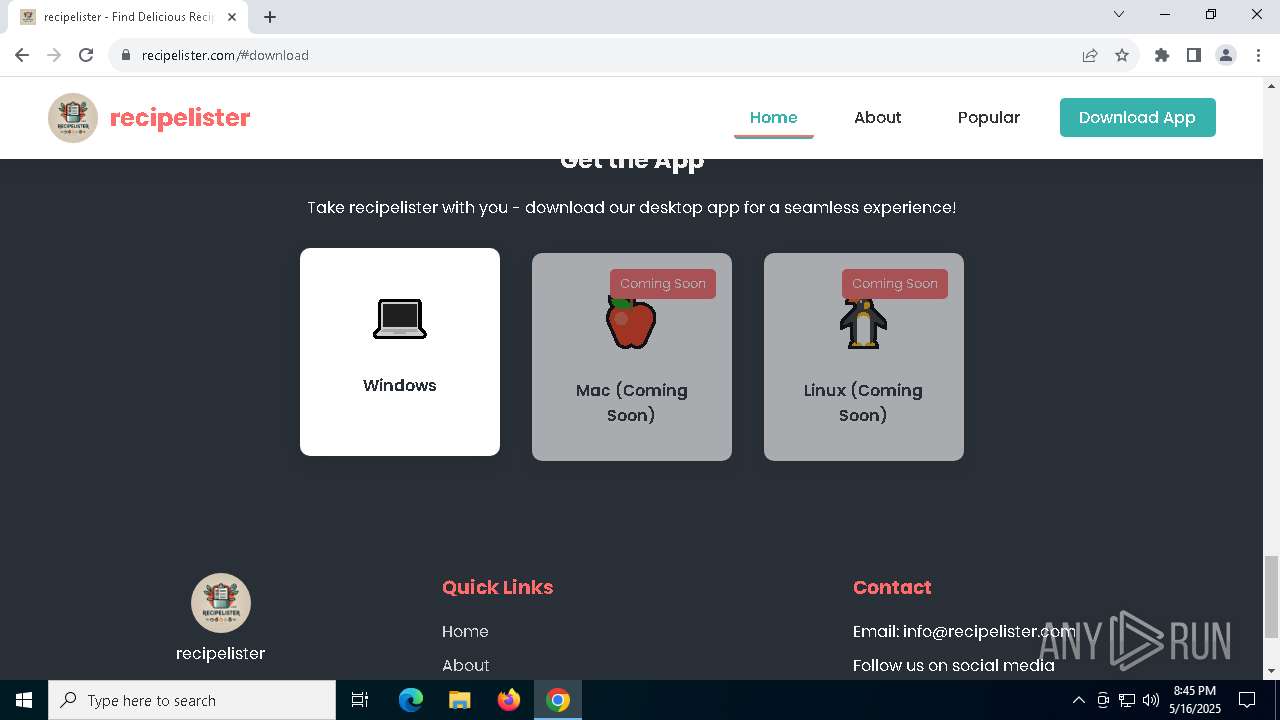Click the recipelister brand name link
Image resolution: width=1280 pixels, height=720 pixels.
click(180, 118)
